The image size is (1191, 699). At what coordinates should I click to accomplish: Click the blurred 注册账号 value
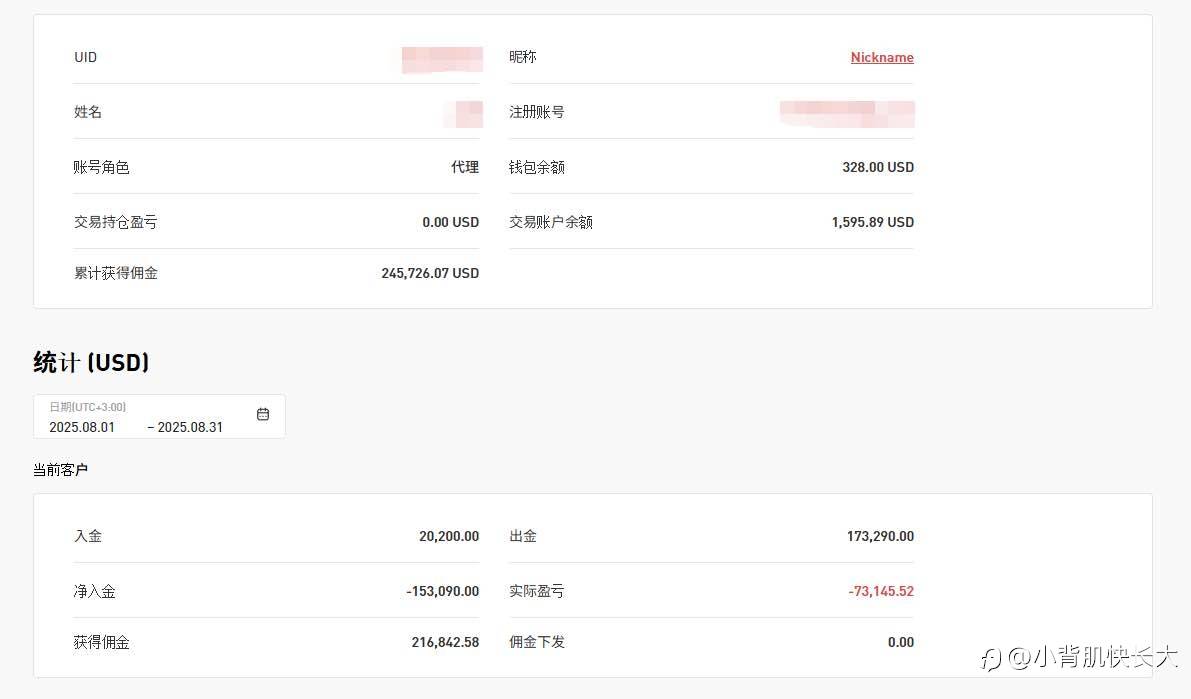[x=847, y=113]
